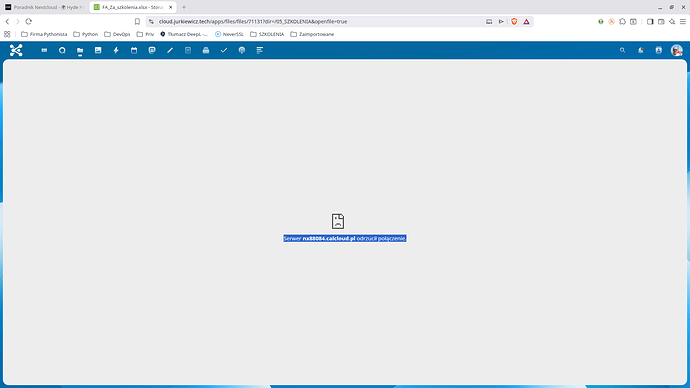690x388 pixels.
Task: Open Nextcloud unified search magnifier
Action: pos(622,50)
